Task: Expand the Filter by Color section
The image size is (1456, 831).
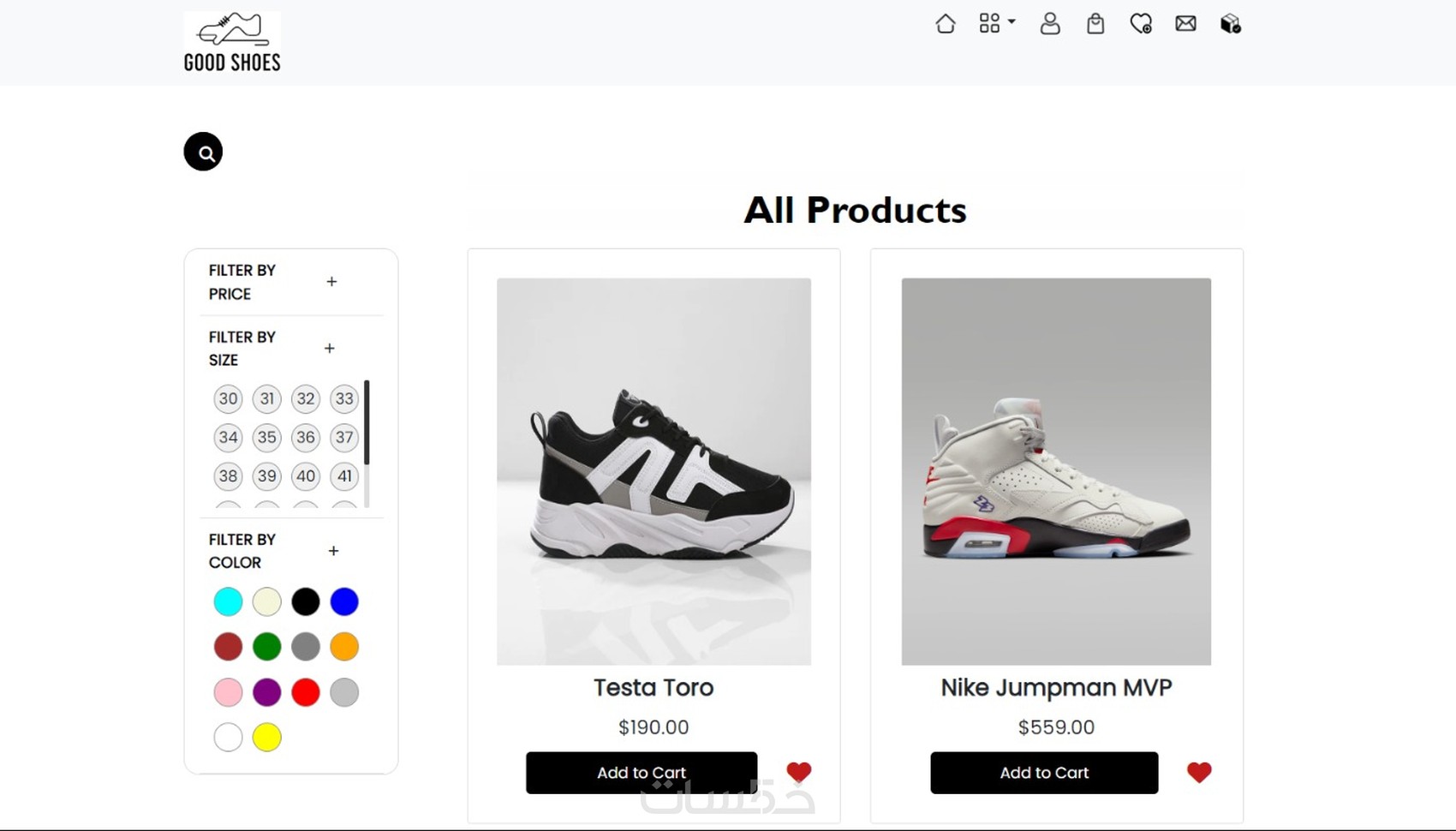Action: tap(334, 551)
